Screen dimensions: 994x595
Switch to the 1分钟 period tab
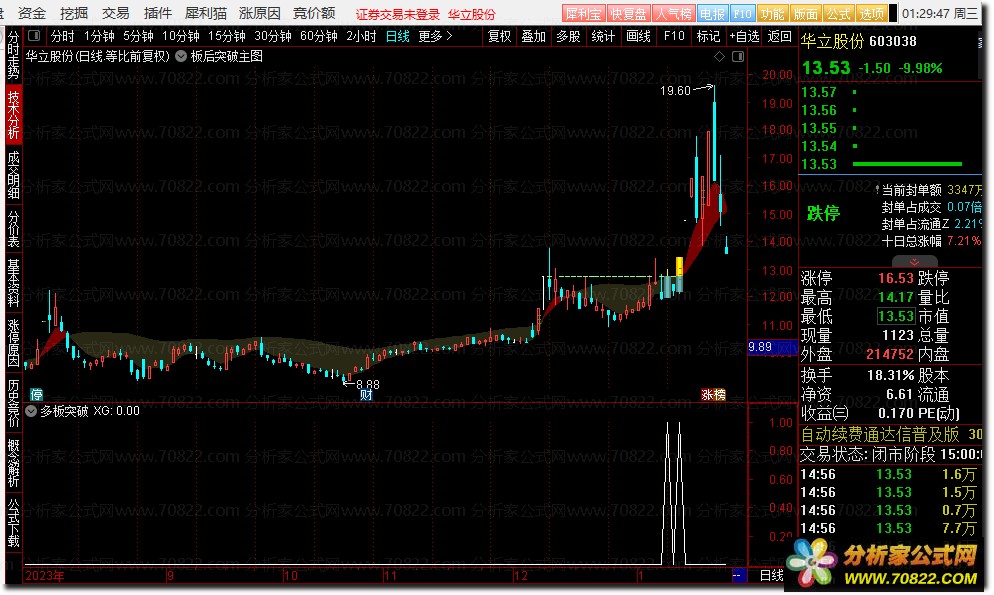99,36
